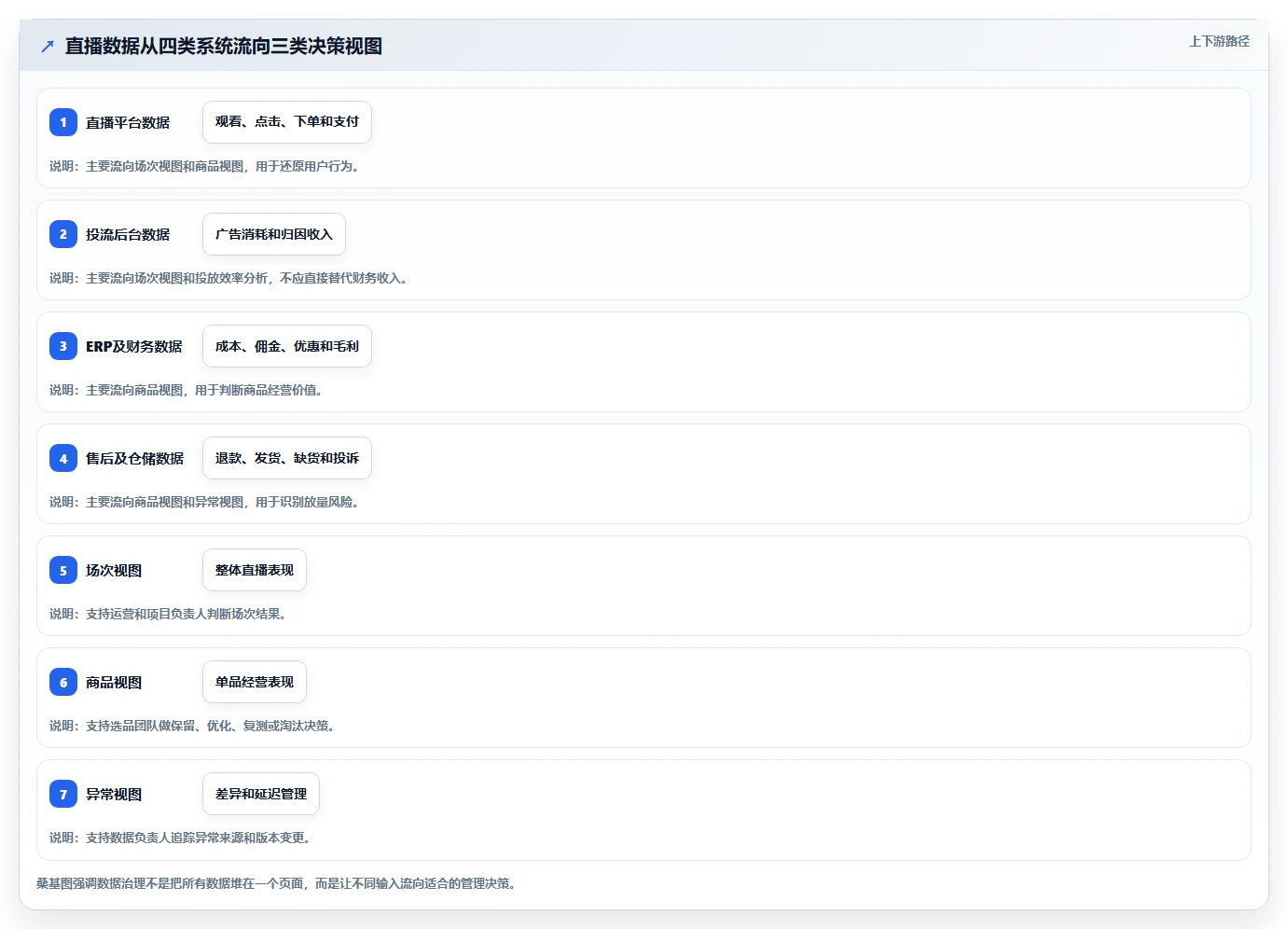Image resolution: width=1288 pixels, height=929 pixels.
Task: Click the title 直播数据从四类系统流向三类决策视图
Action: [x=224, y=47]
